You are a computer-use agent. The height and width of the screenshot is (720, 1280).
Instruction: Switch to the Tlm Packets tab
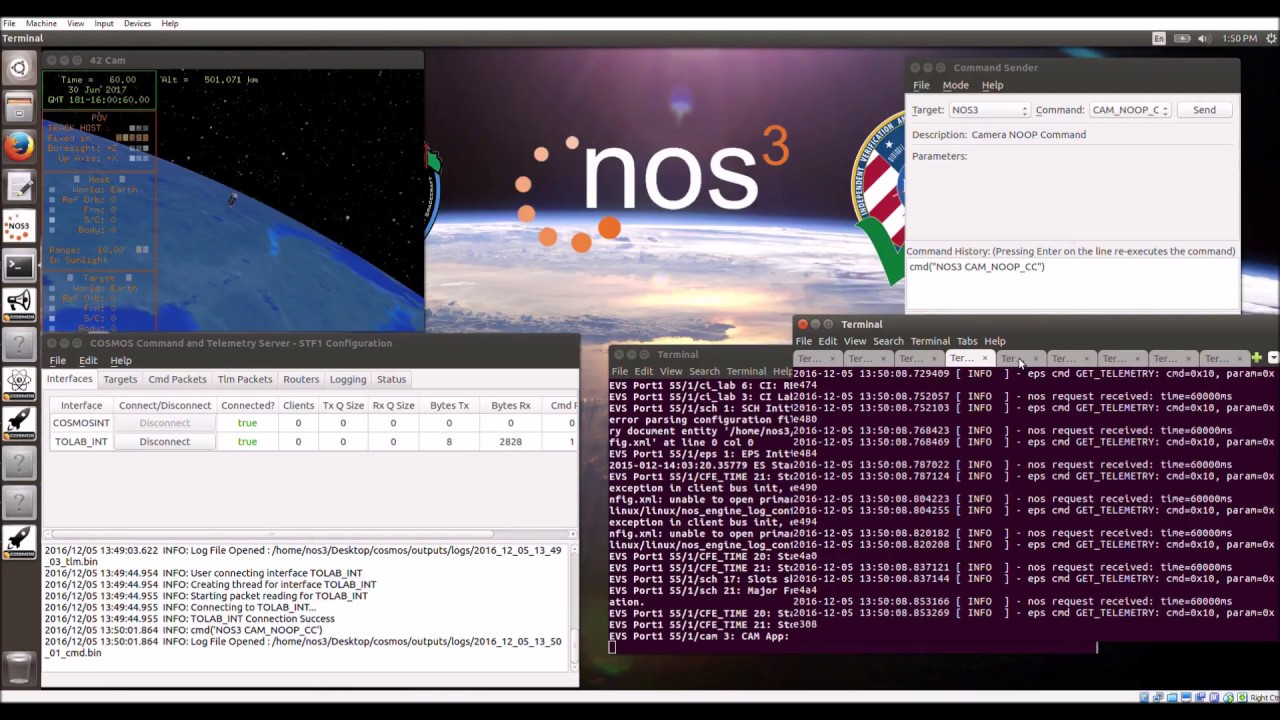tap(245, 379)
